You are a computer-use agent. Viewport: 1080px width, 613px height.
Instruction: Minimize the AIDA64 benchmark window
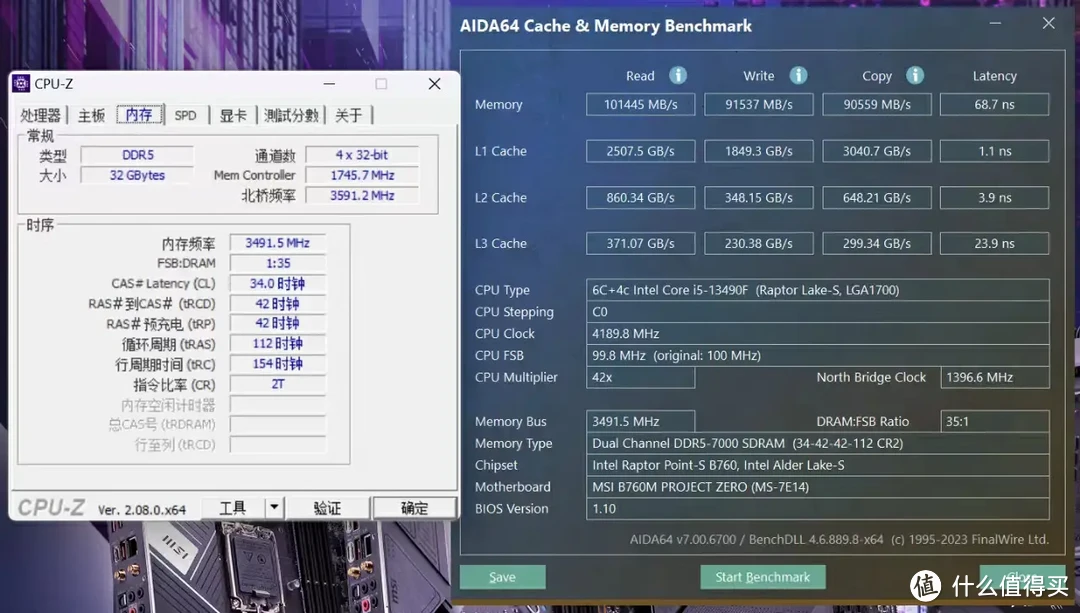click(x=995, y=23)
